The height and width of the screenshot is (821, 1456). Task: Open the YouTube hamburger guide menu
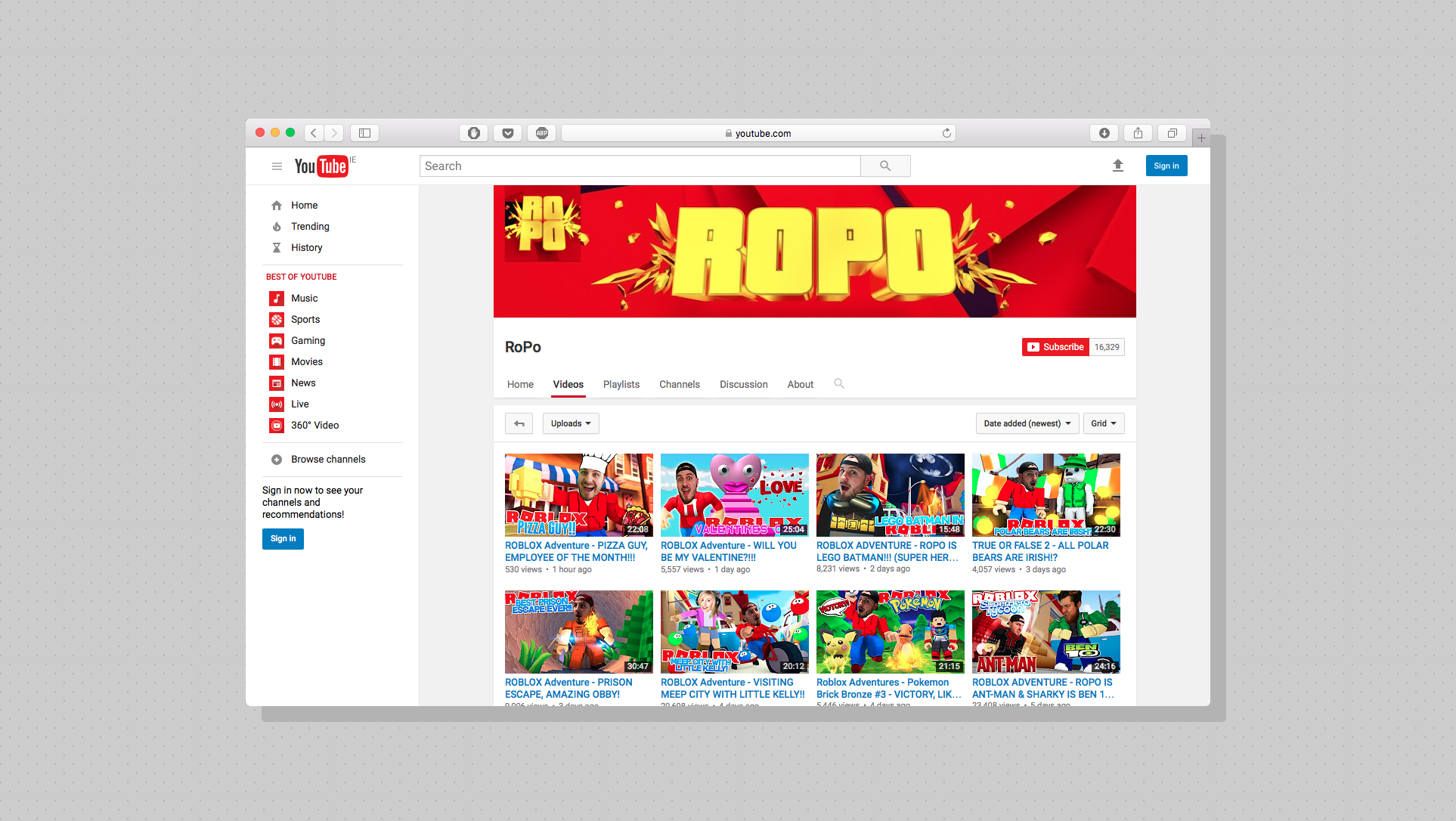277,166
